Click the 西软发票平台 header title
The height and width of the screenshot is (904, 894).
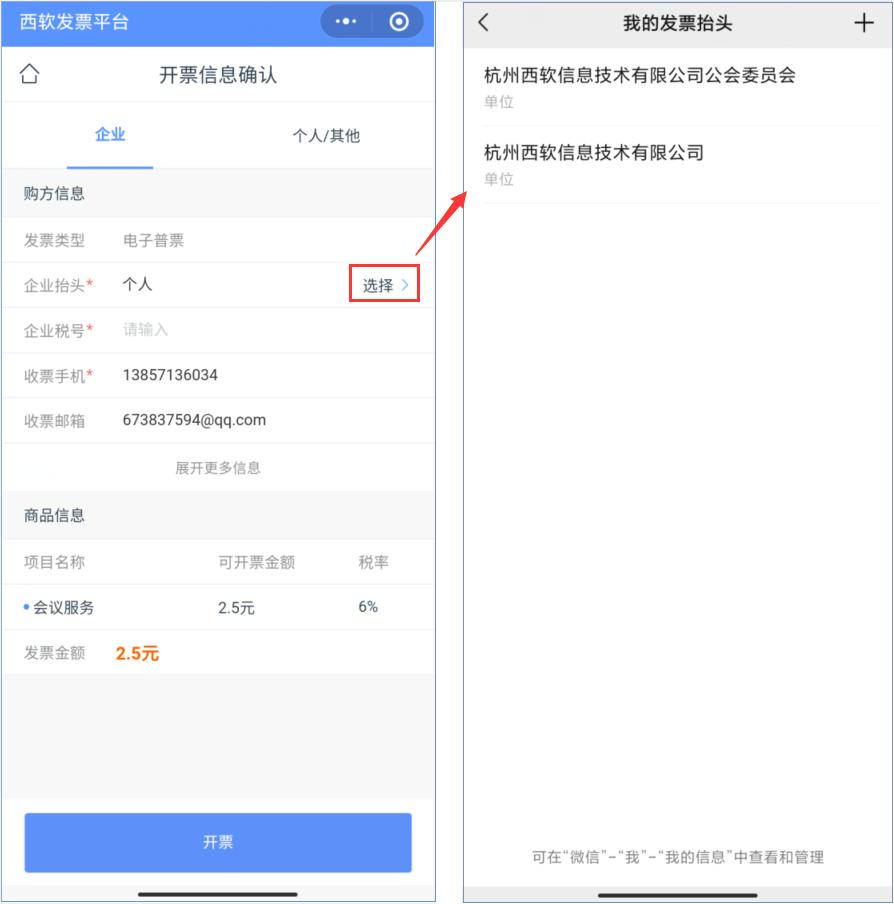(x=74, y=22)
